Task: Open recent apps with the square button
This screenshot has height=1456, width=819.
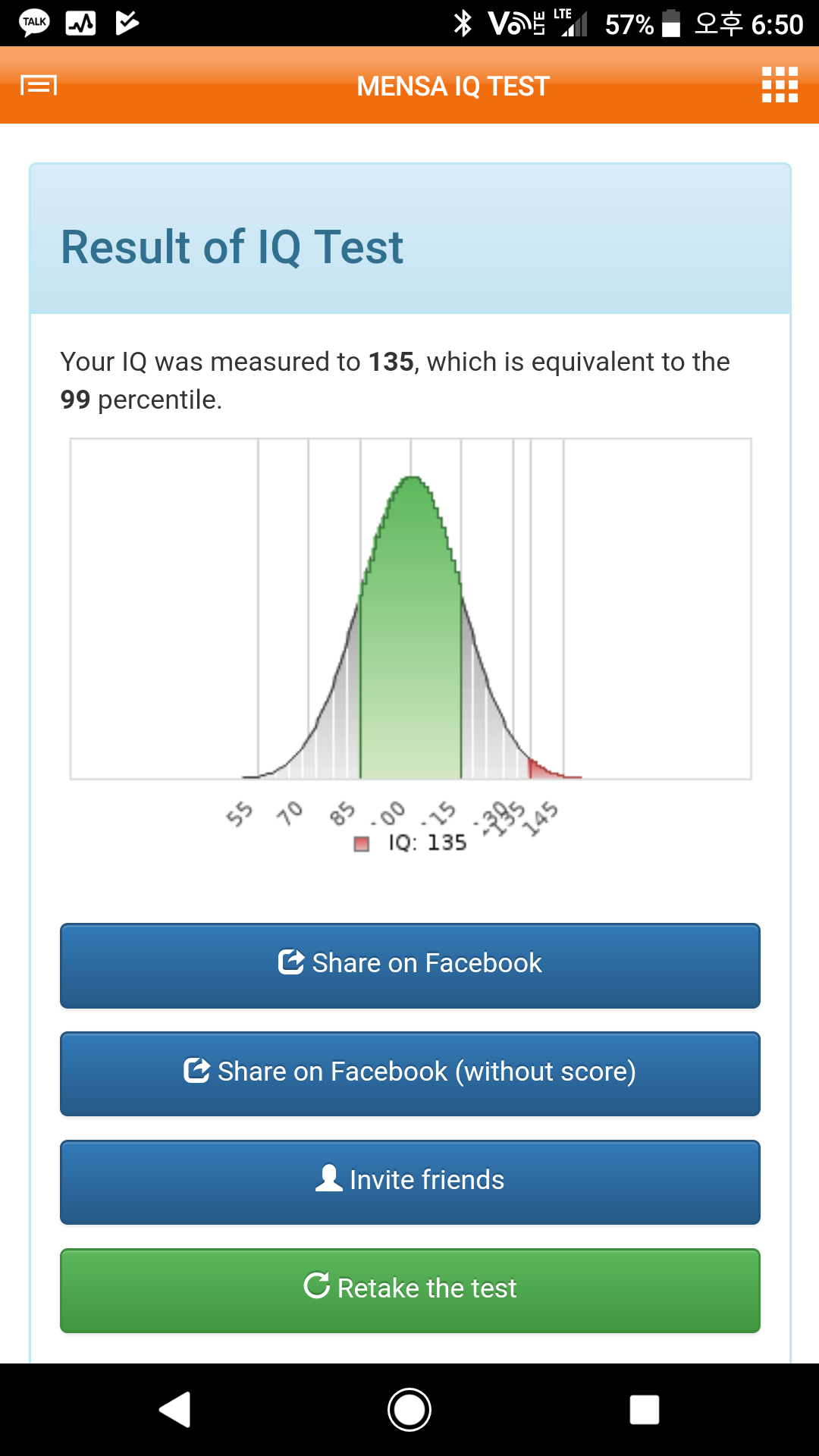Action: point(644,1410)
